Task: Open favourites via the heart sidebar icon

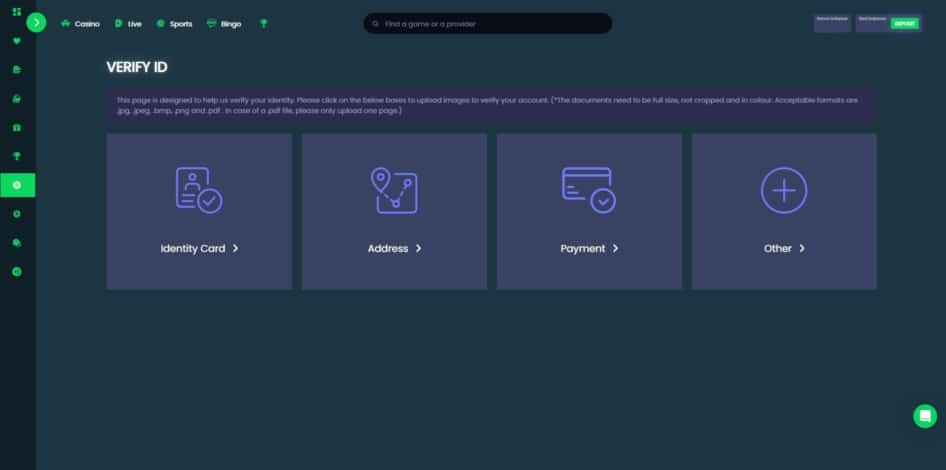Action: [17, 41]
